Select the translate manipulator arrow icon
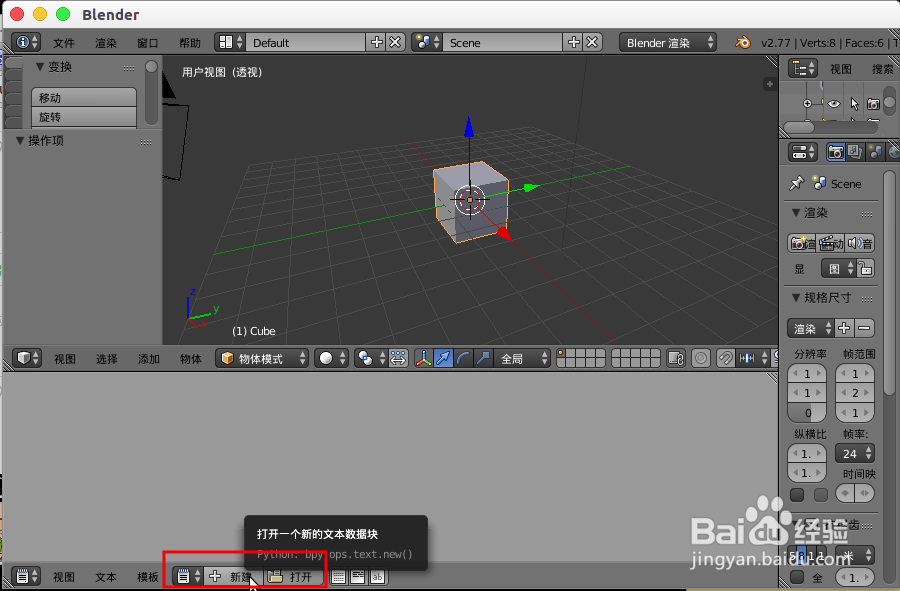 [443, 358]
